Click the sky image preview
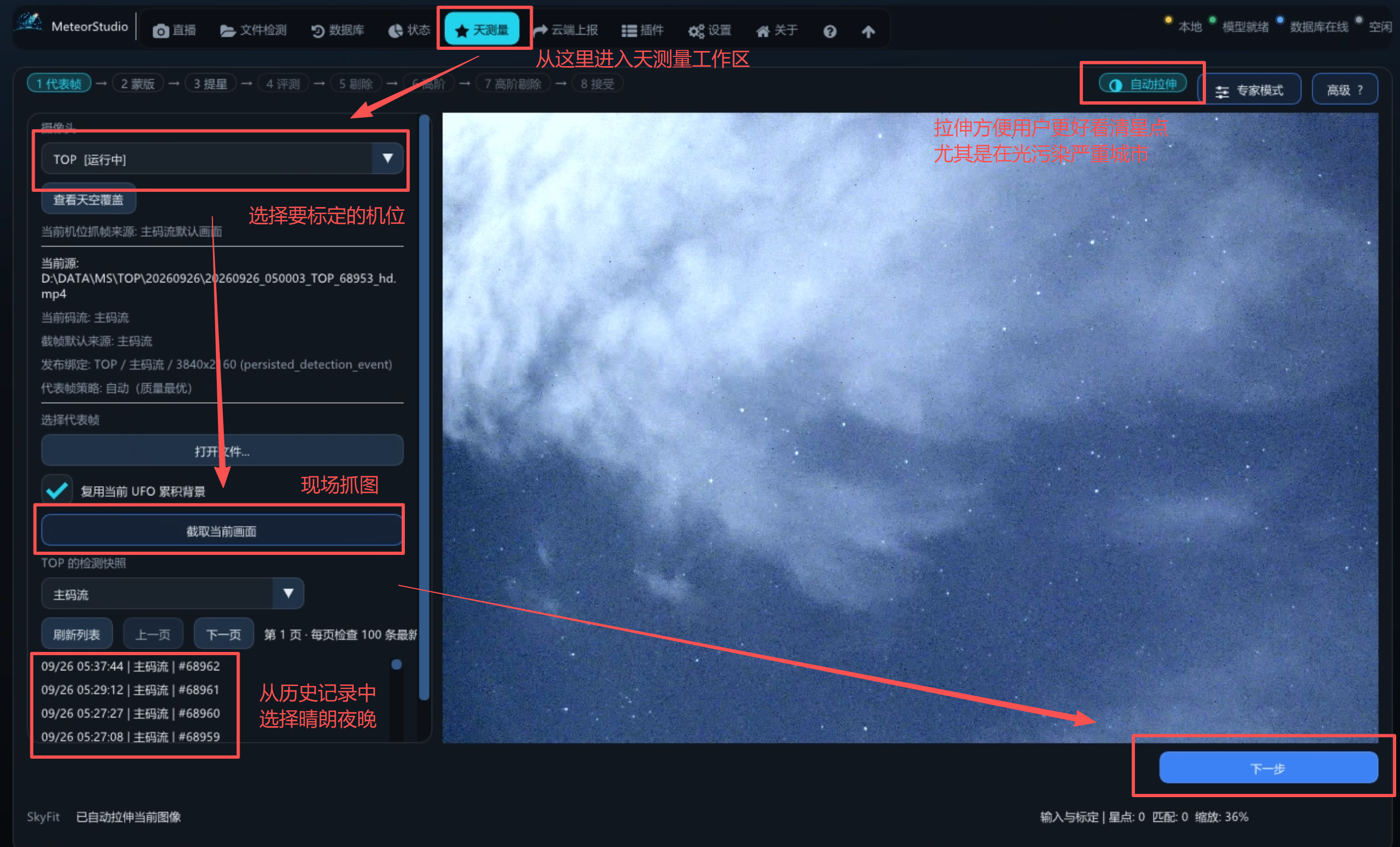This screenshot has width=1400, height=847. [x=910, y=427]
